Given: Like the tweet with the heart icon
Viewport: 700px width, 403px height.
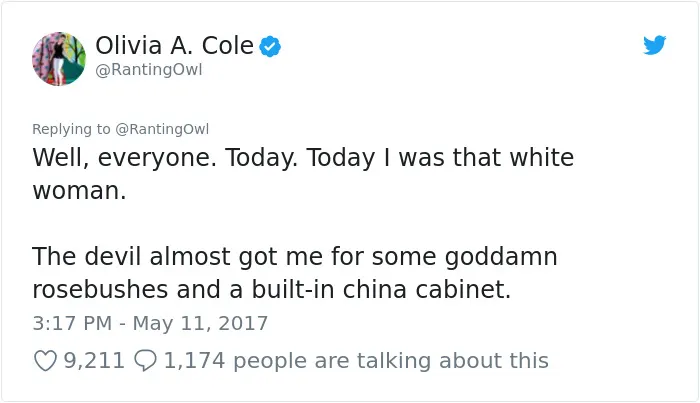Looking at the screenshot, I should (x=46, y=361).
